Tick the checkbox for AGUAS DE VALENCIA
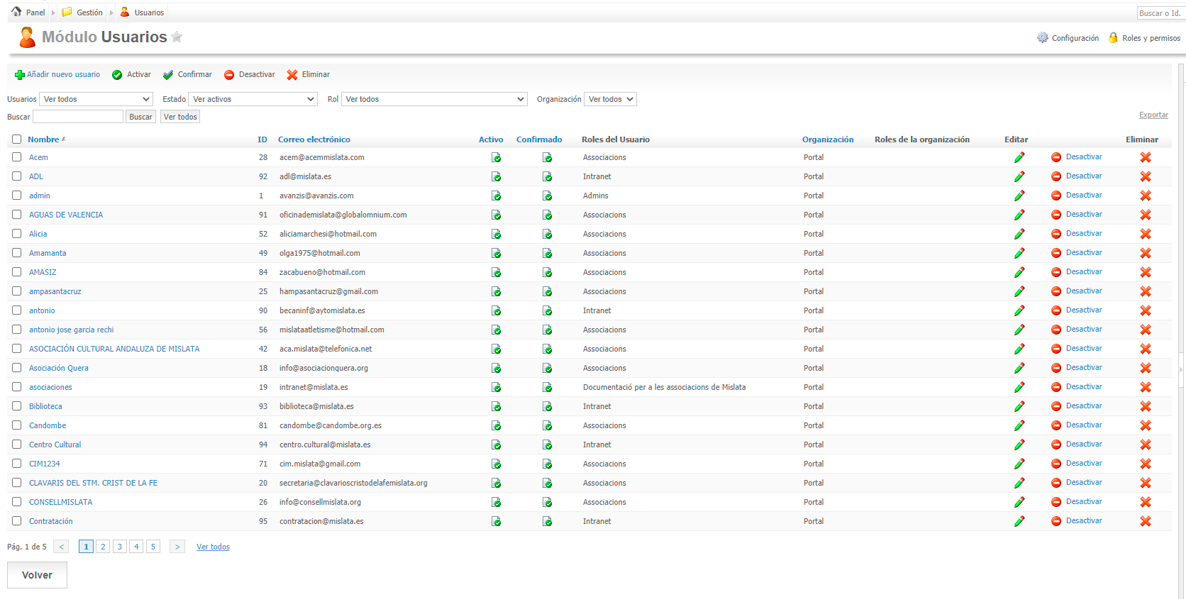 click(16, 214)
